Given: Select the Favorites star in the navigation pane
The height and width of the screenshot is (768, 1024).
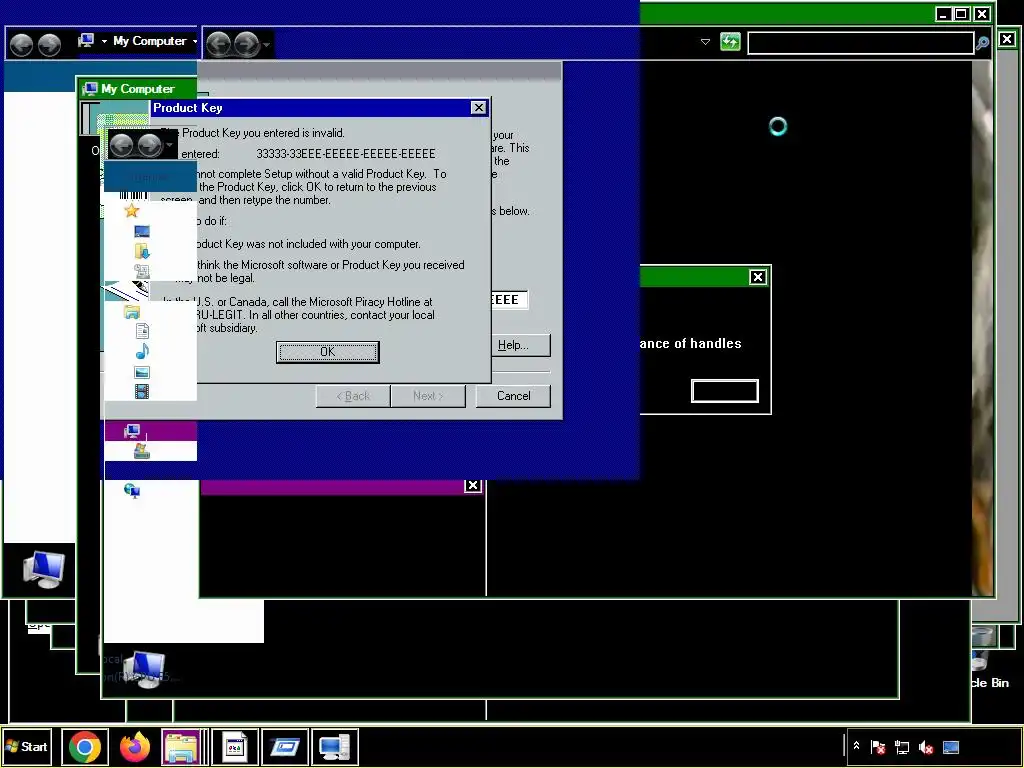Looking at the screenshot, I should (x=132, y=210).
